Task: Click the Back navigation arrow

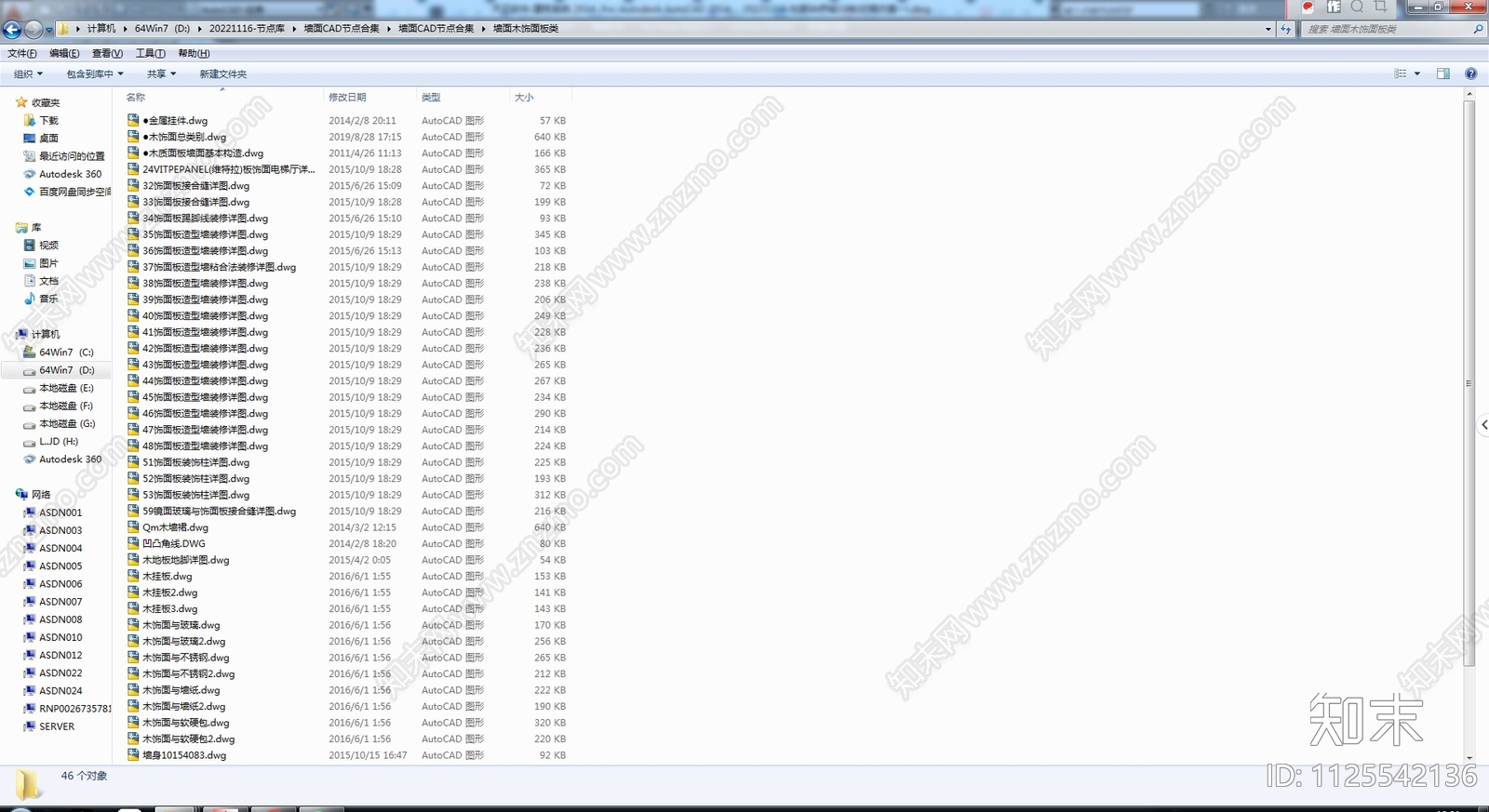Action: click(12, 29)
